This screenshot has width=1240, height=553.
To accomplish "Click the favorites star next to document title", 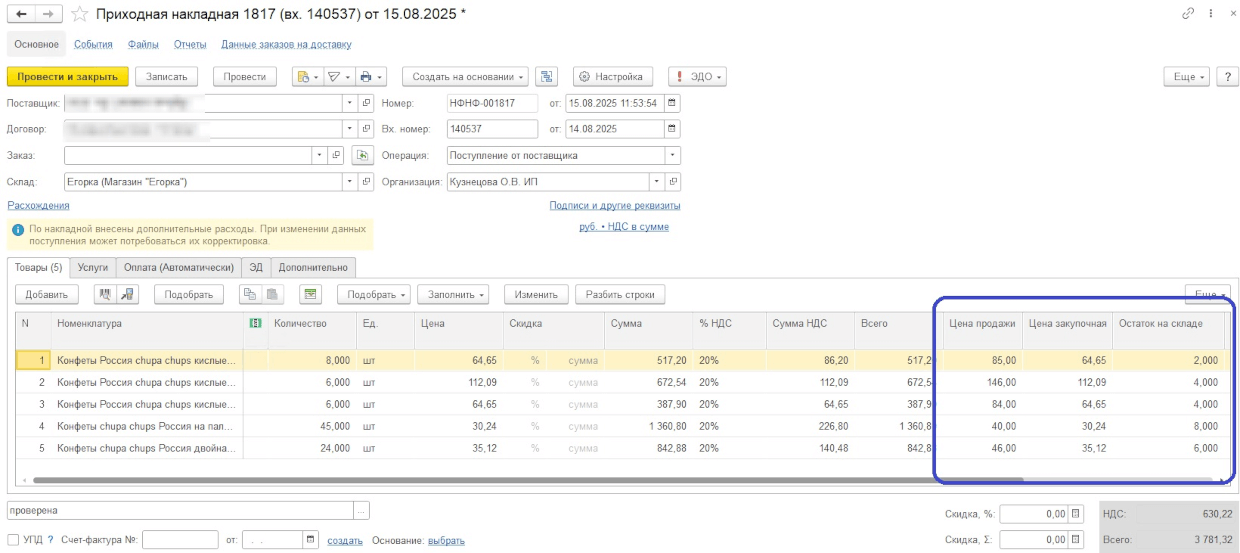I will [x=80, y=14].
